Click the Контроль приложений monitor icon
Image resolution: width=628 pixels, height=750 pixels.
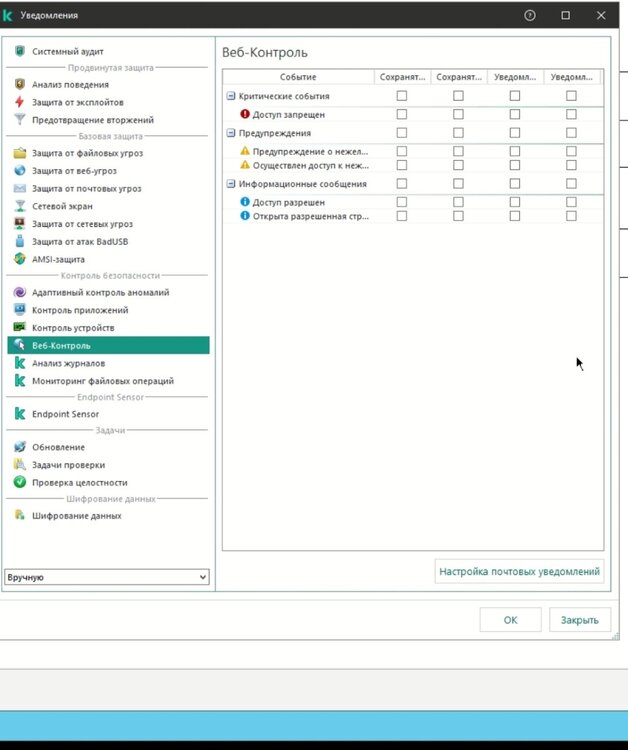coord(20,309)
